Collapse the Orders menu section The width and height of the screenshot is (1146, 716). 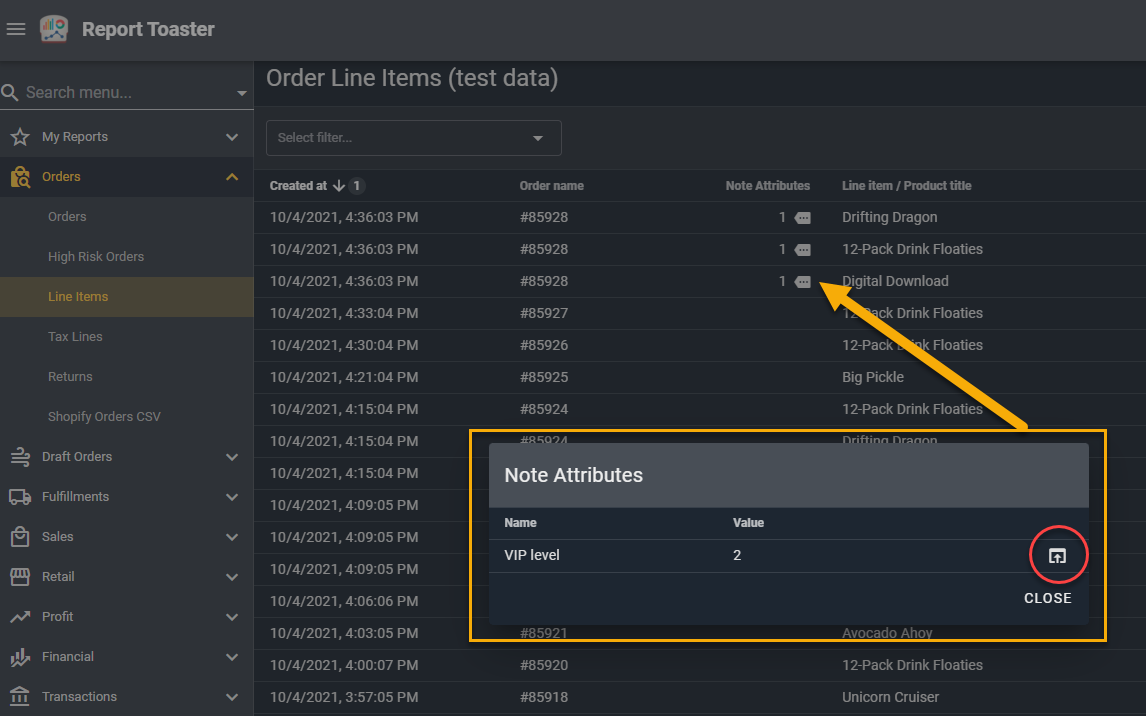click(x=232, y=177)
